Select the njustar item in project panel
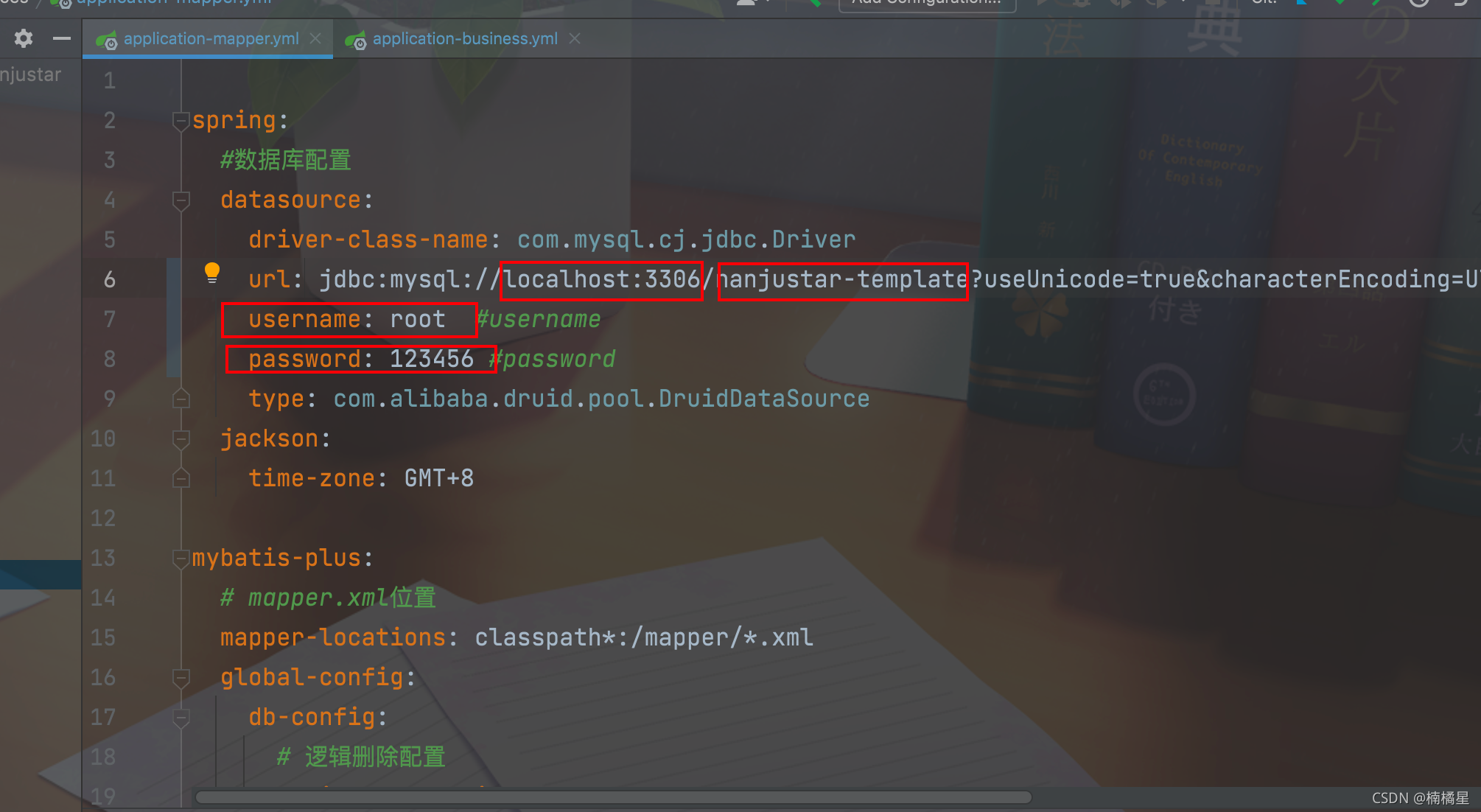 [31, 75]
